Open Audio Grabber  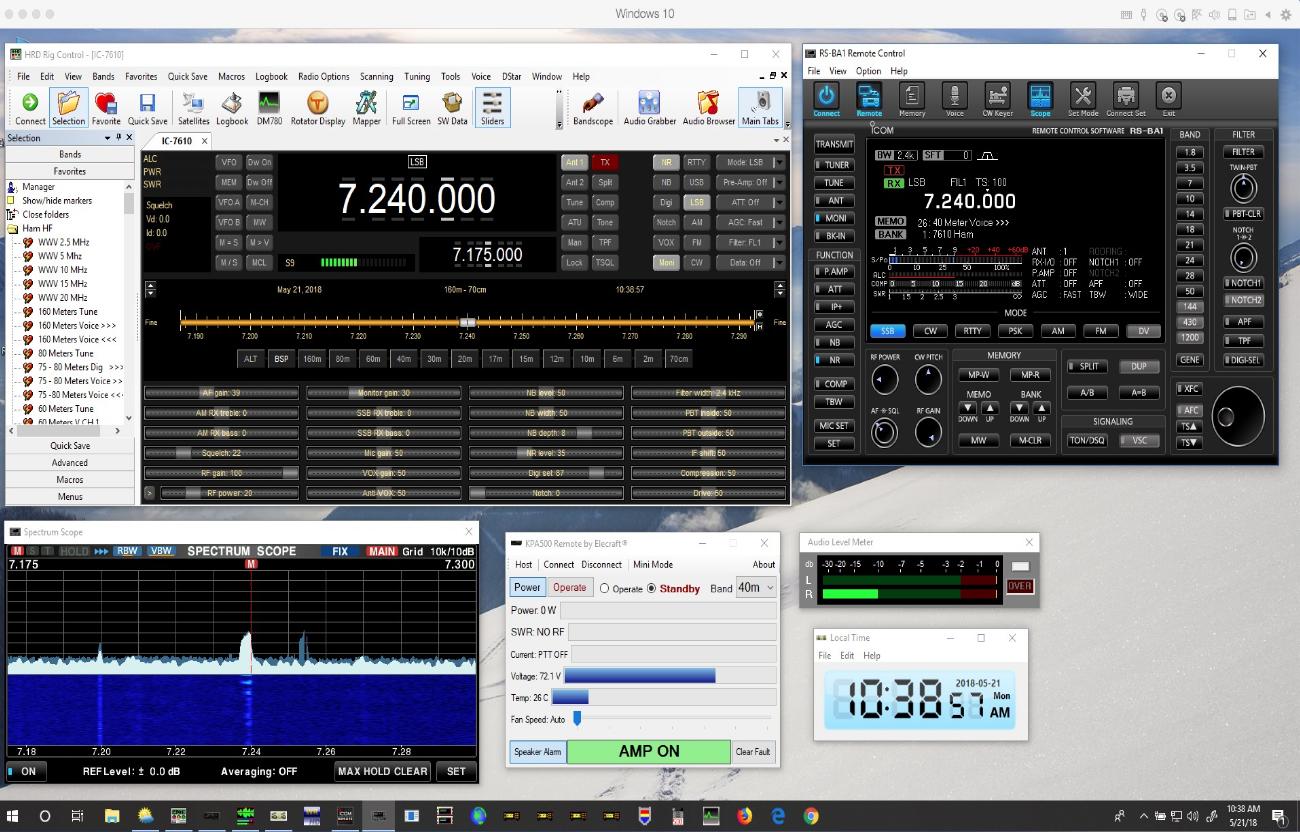point(649,108)
